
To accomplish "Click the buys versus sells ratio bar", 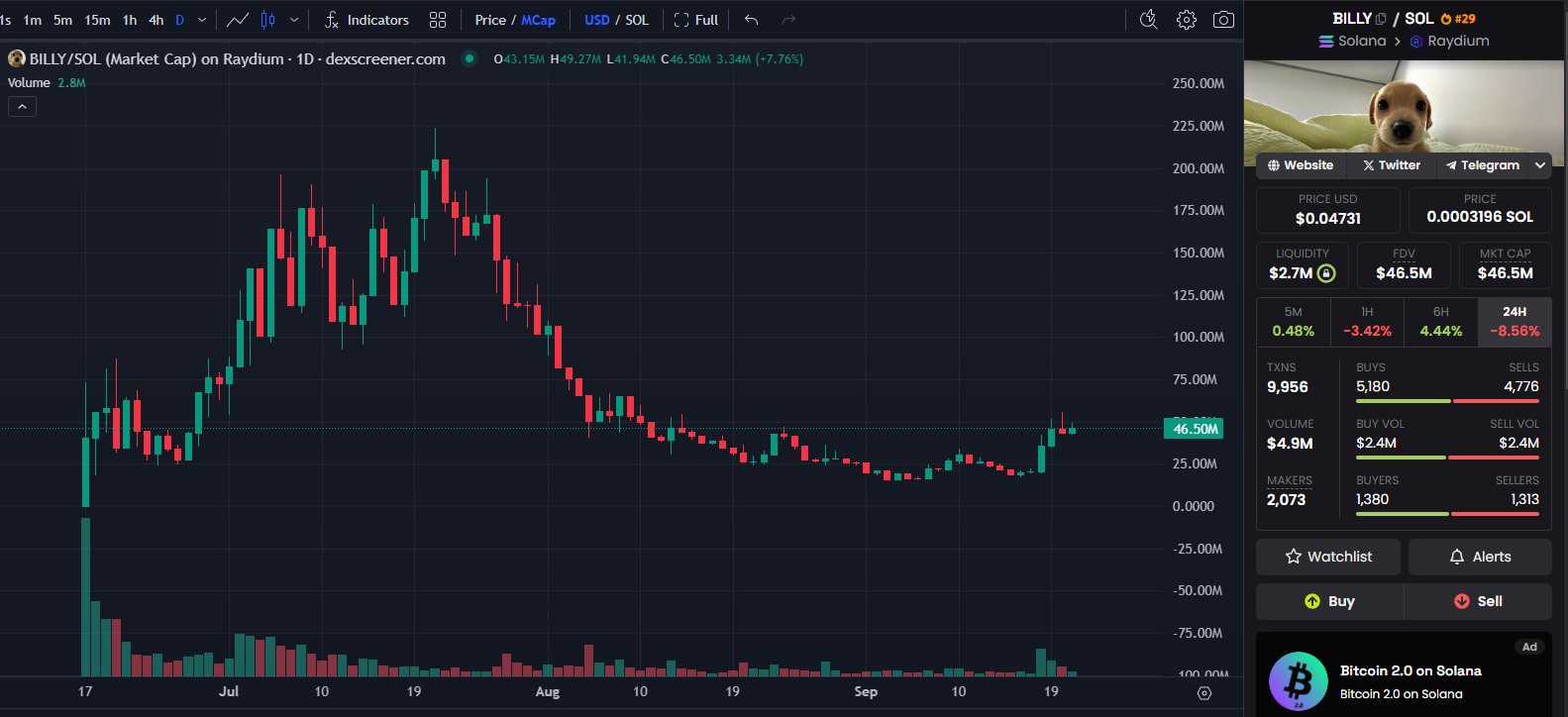I will 1447,401.
